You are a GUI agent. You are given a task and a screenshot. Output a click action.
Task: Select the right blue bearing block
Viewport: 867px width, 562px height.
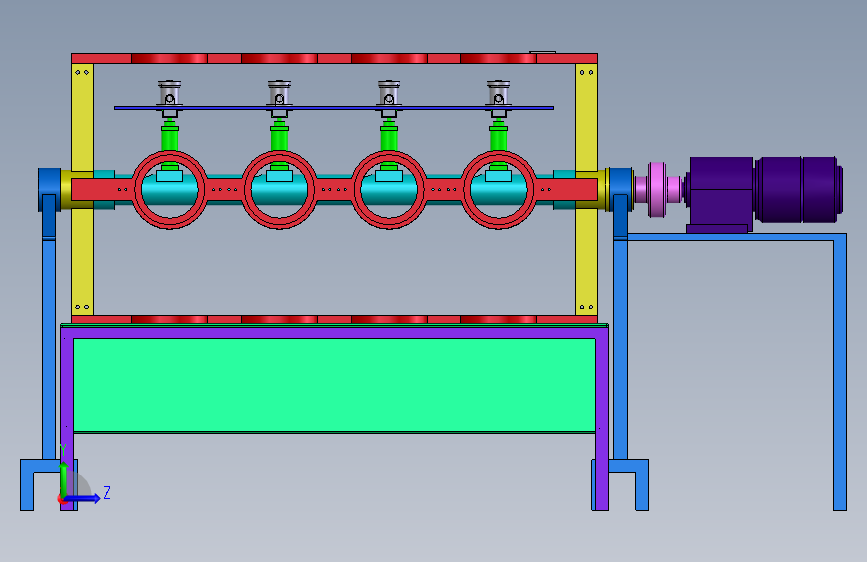tap(621, 190)
